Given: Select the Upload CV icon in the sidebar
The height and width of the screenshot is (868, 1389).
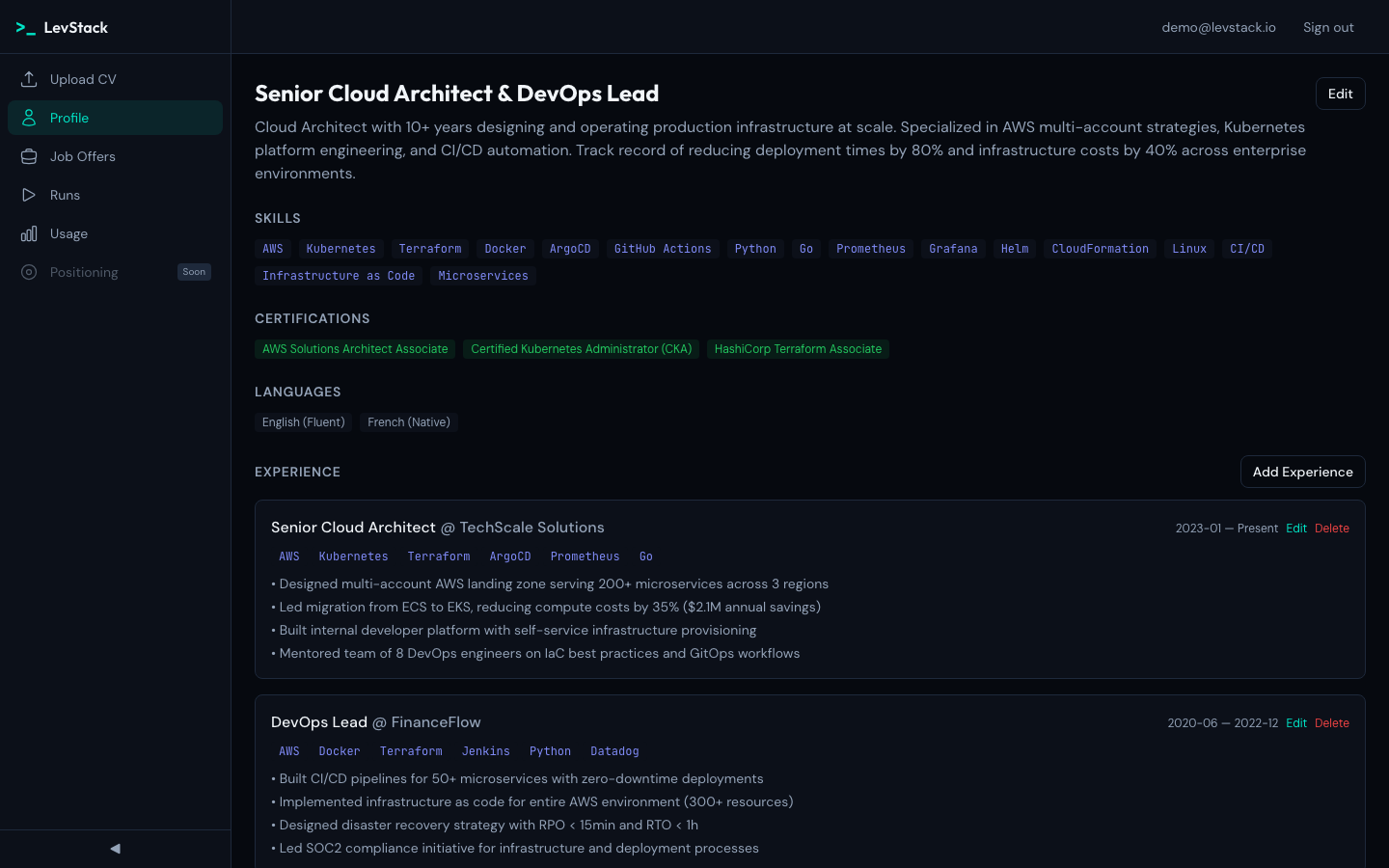Looking at the screenshot, I should (30, 78).
